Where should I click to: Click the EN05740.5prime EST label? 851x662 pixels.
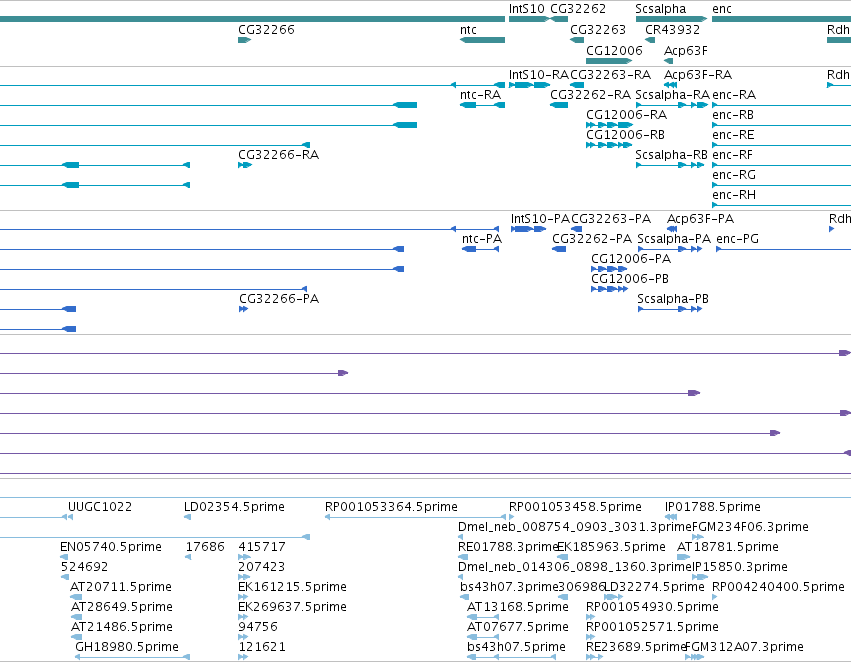(x=111, y=547)
